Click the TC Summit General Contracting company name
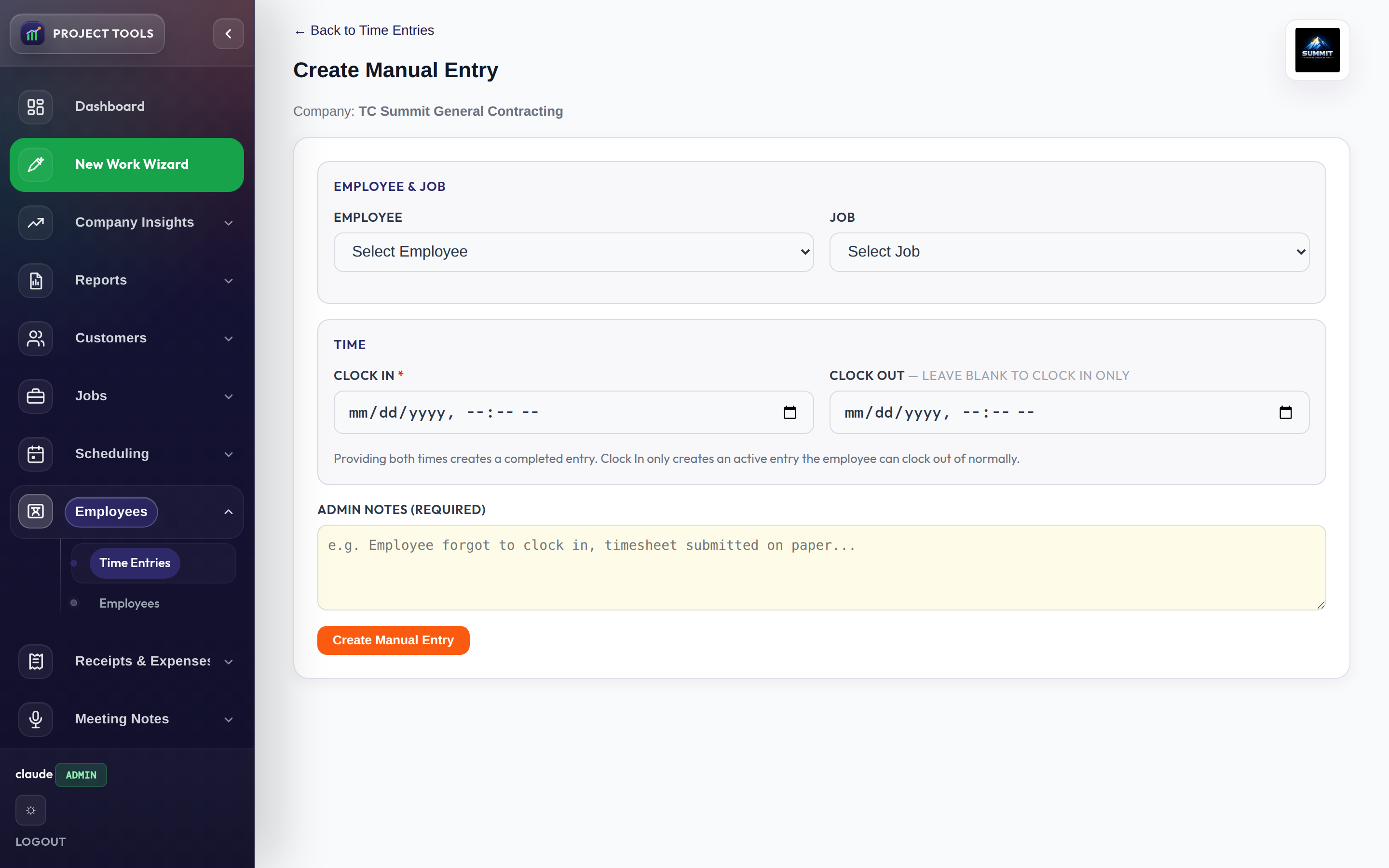 tap(460, 111)
